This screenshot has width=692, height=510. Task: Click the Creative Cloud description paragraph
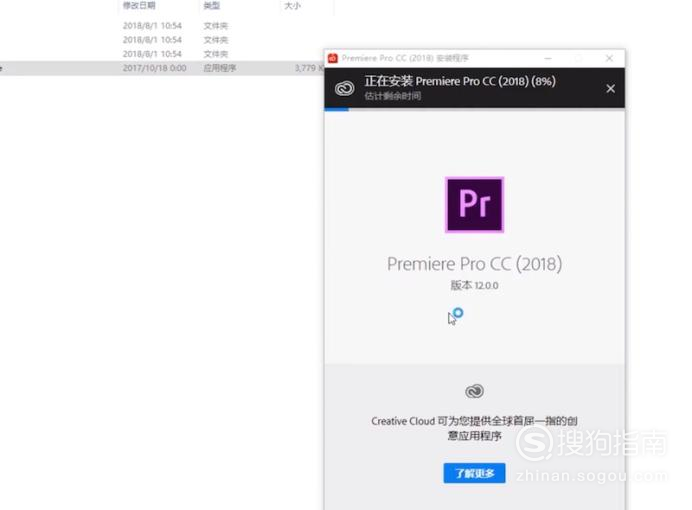474,428
